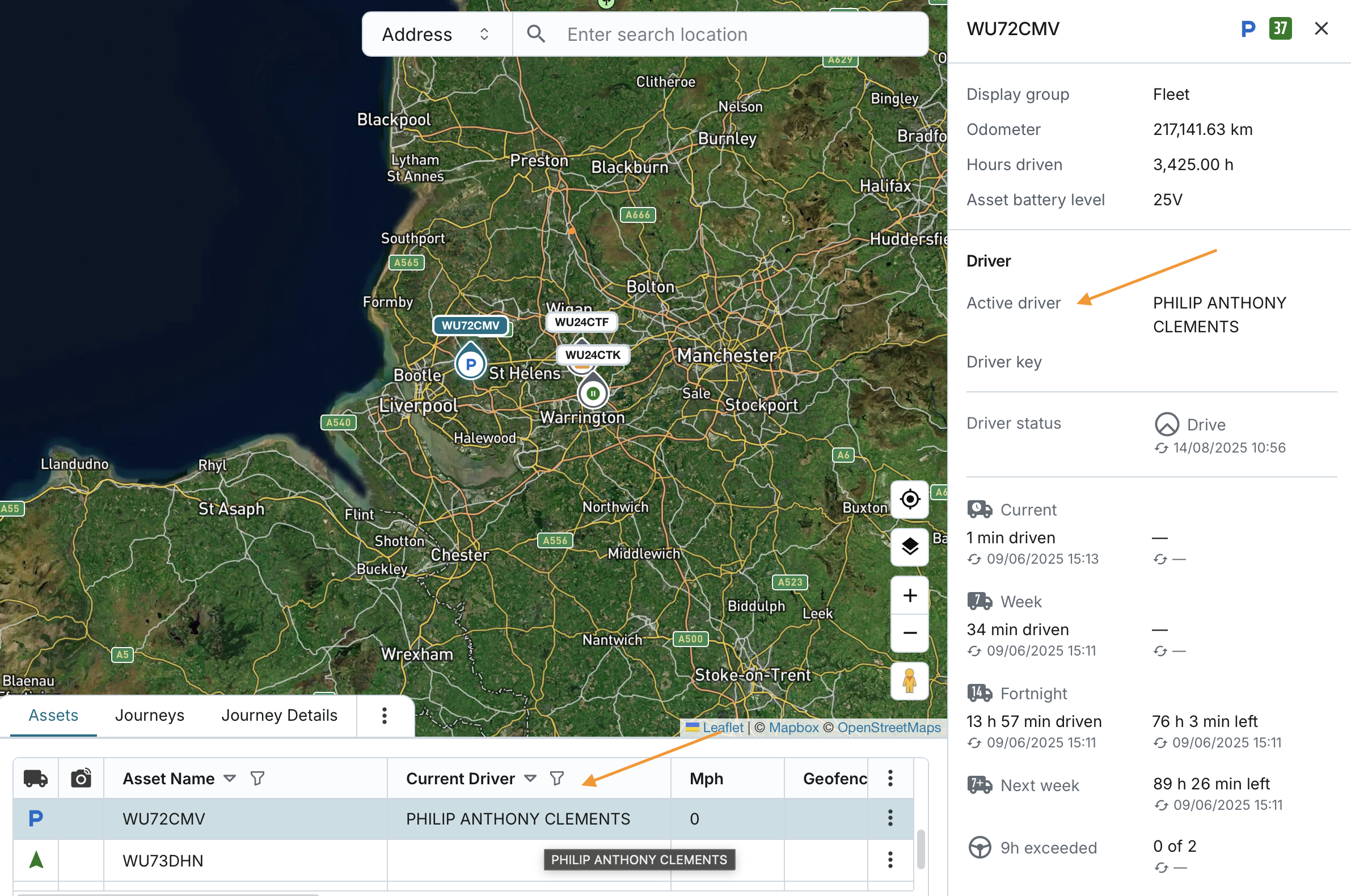Switch to the Journeys tab
Image resolution: width=1351 pixels, height=896 pixels.
150,716
